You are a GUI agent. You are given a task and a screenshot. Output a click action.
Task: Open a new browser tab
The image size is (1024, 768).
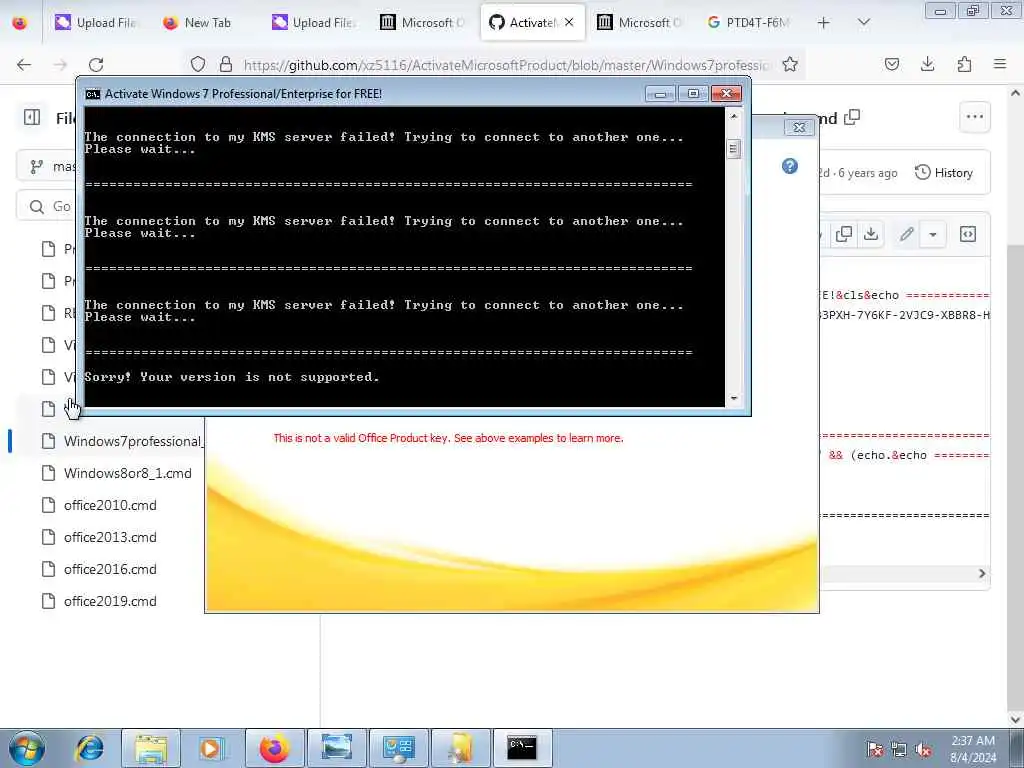coord(824,23)
